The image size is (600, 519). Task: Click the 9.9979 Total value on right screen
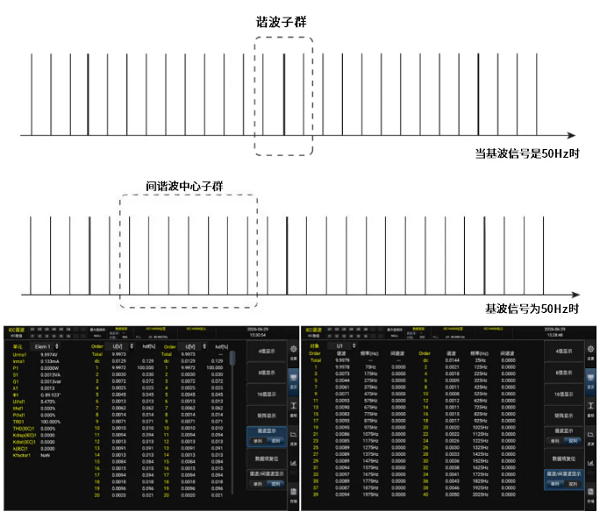[x=342, y=360]
